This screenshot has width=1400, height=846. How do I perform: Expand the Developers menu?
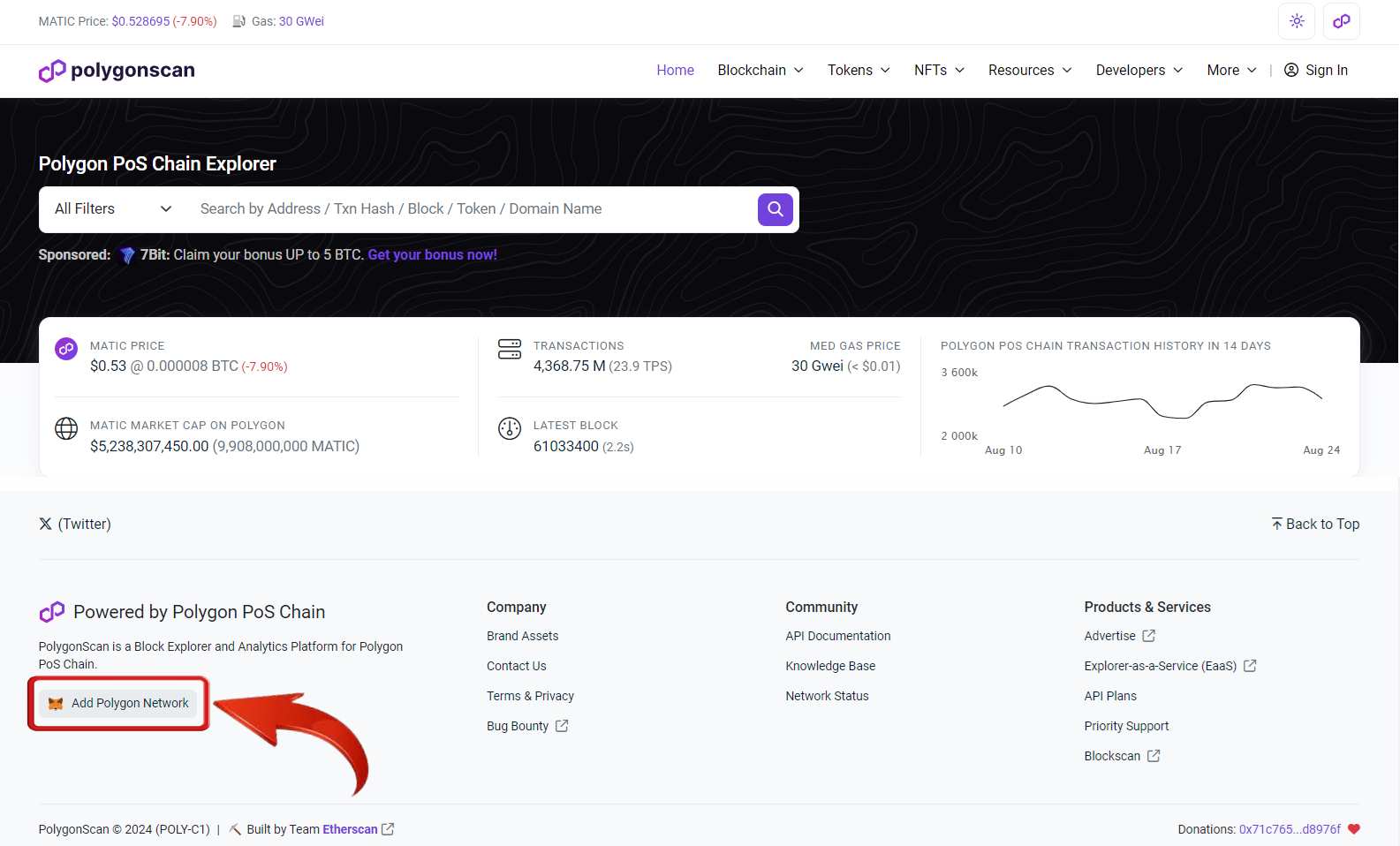pyautogui.click(x=1139, y=71)
